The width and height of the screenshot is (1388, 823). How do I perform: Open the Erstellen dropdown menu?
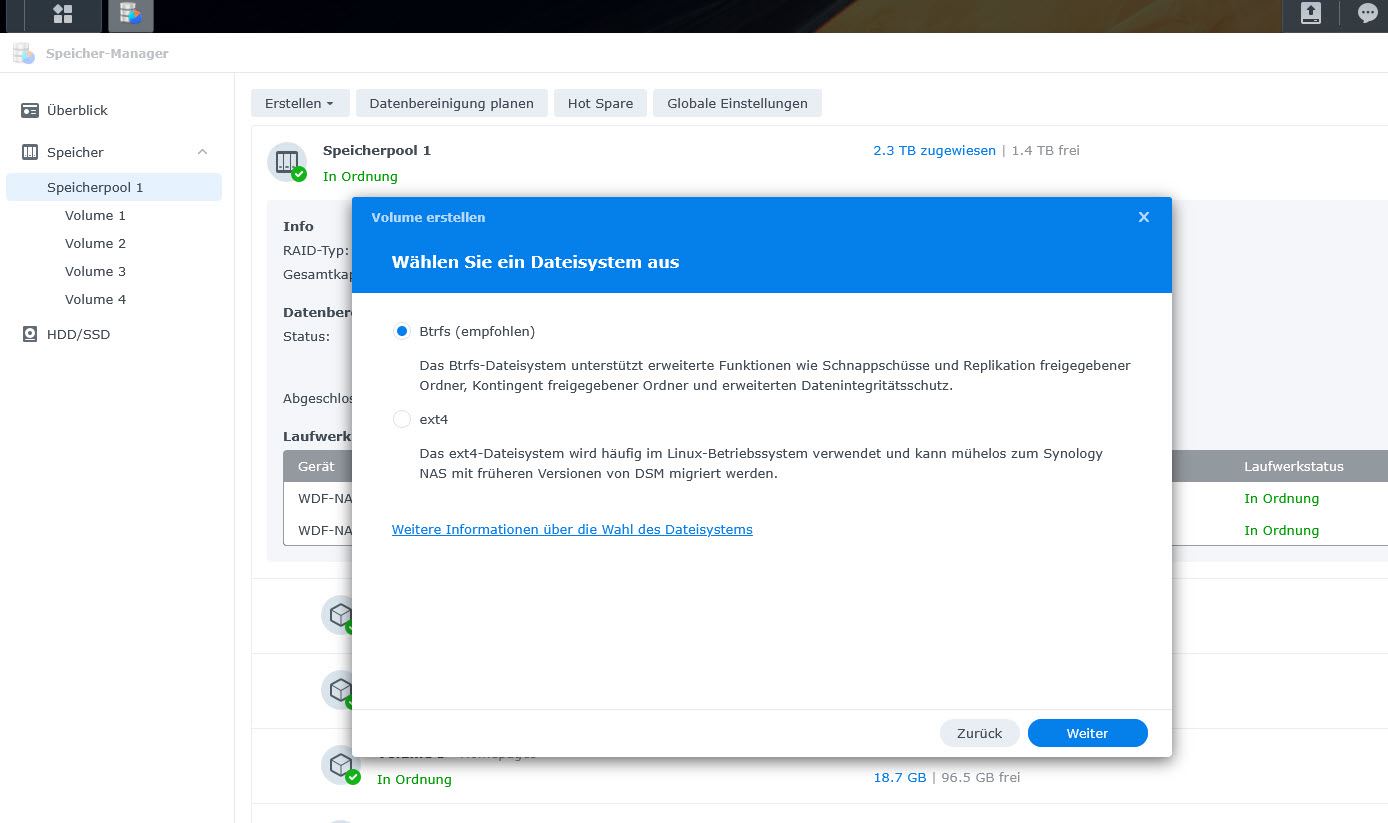point(299,103)
